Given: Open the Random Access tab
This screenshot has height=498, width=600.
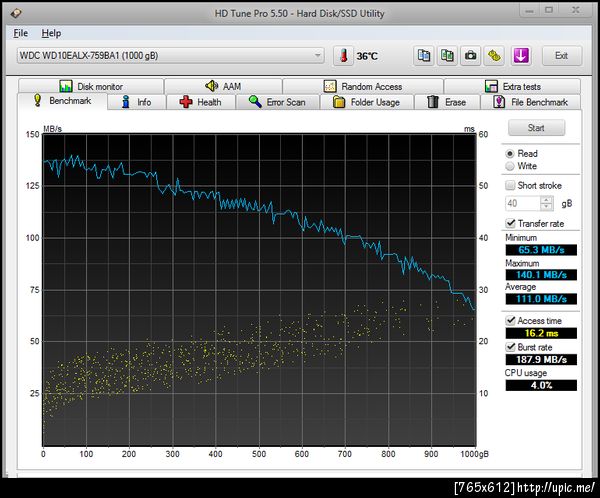Looking at the screenshot, I should coord(363,86).
